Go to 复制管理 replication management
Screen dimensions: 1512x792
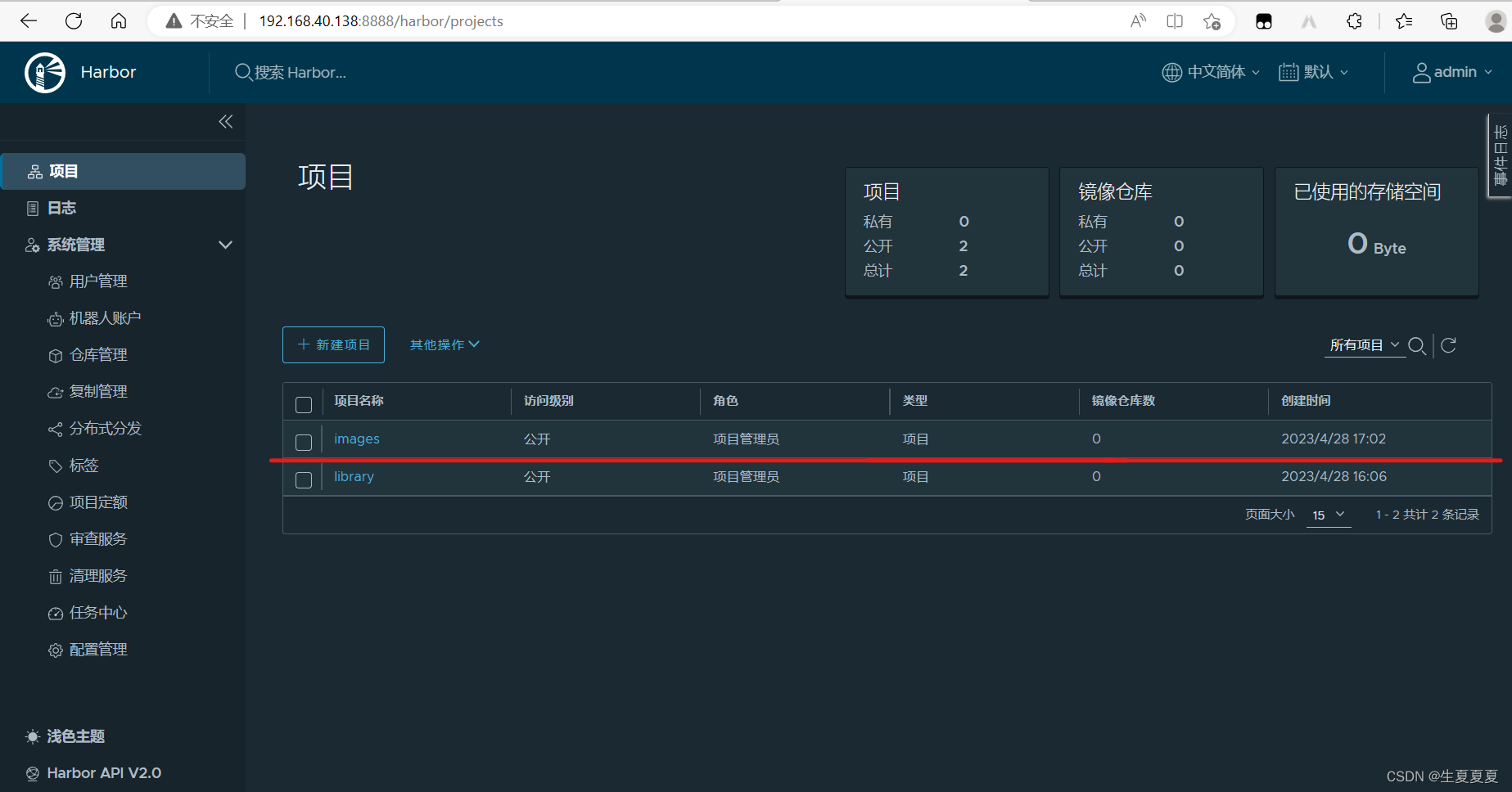pos(98,391)
